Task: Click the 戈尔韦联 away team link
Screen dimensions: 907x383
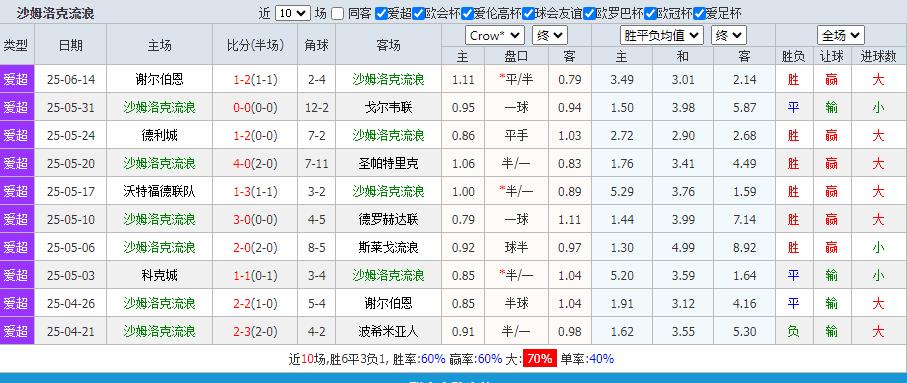Action: tap(388, 107)
